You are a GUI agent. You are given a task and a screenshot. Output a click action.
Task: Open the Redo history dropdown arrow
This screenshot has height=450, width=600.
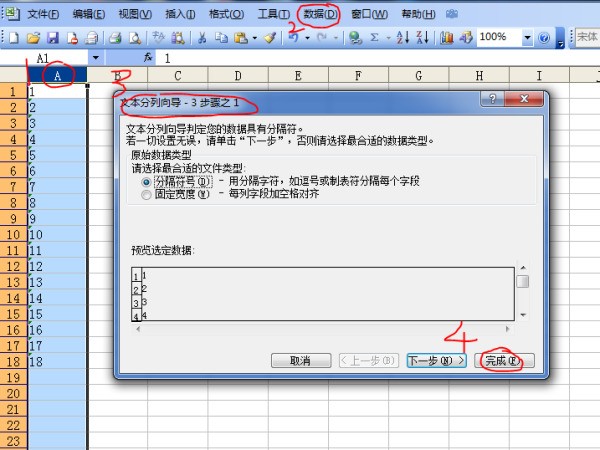(x=336, y=38)
